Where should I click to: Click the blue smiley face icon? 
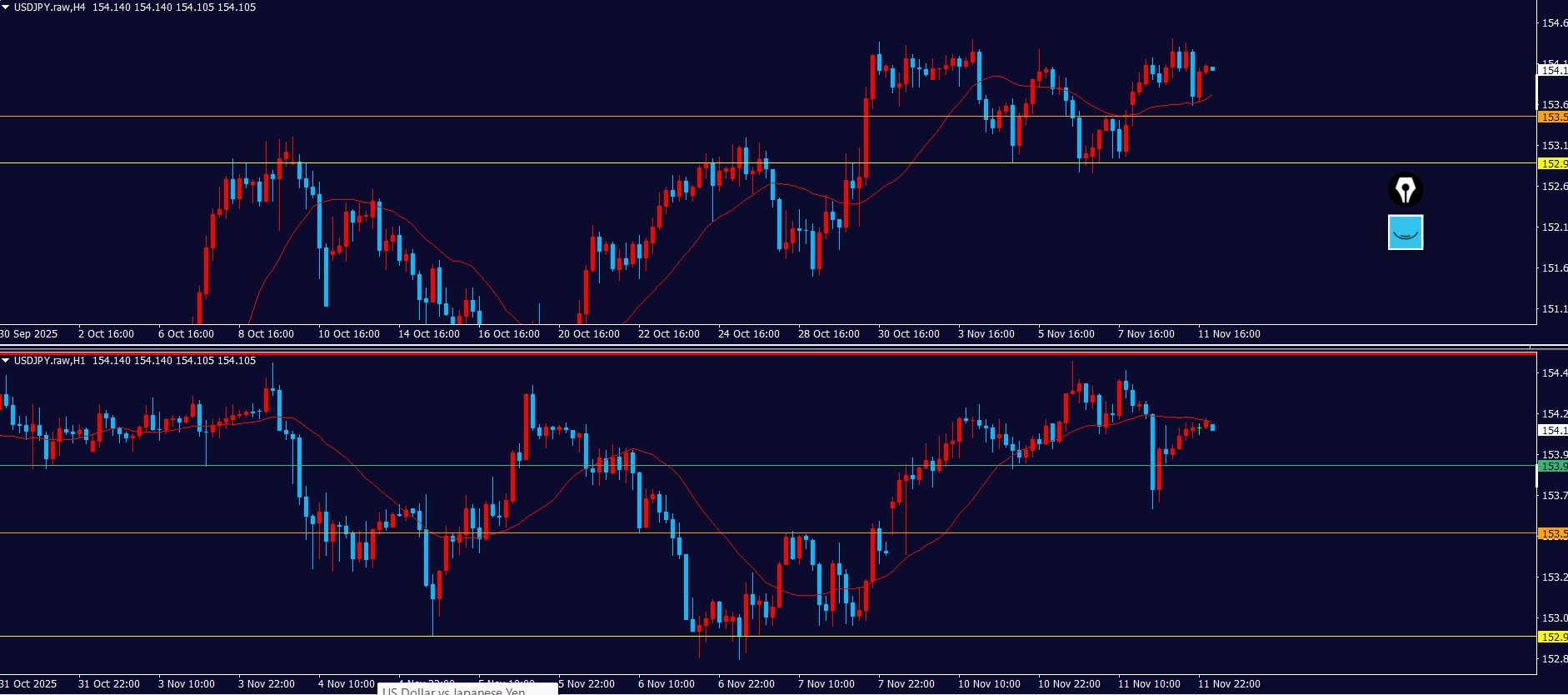1406,232
